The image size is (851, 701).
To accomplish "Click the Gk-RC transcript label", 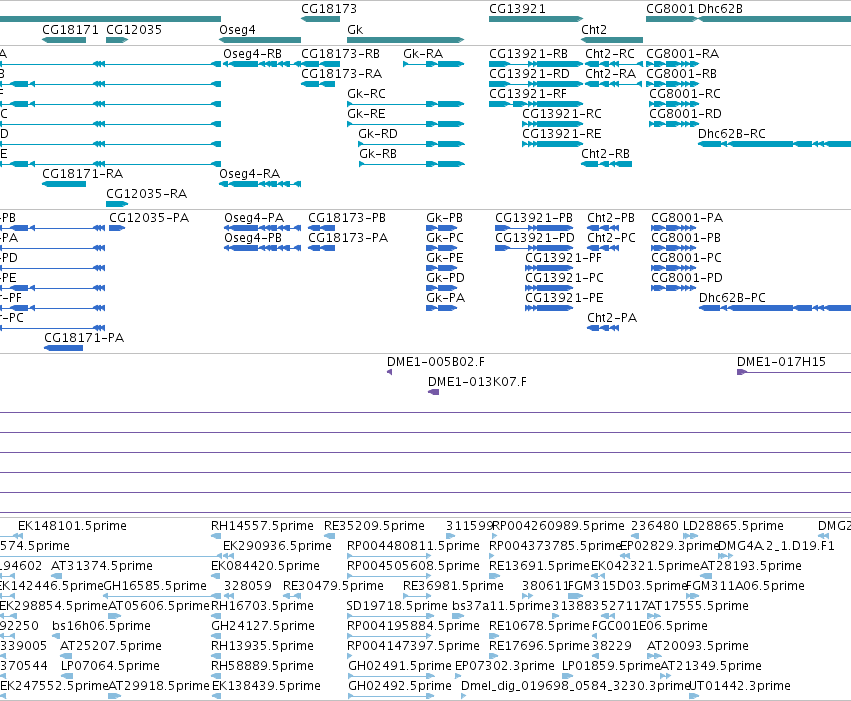I will pyautogui.click(x=366, y=94).
